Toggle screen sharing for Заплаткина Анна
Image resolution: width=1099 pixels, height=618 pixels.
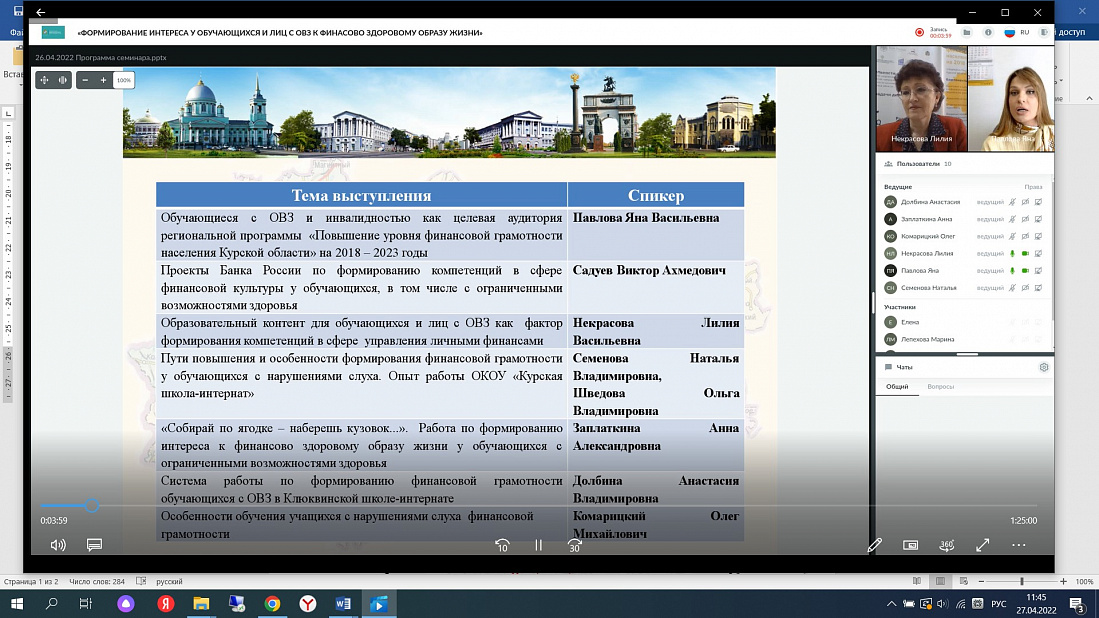[x=1039, y=219]
